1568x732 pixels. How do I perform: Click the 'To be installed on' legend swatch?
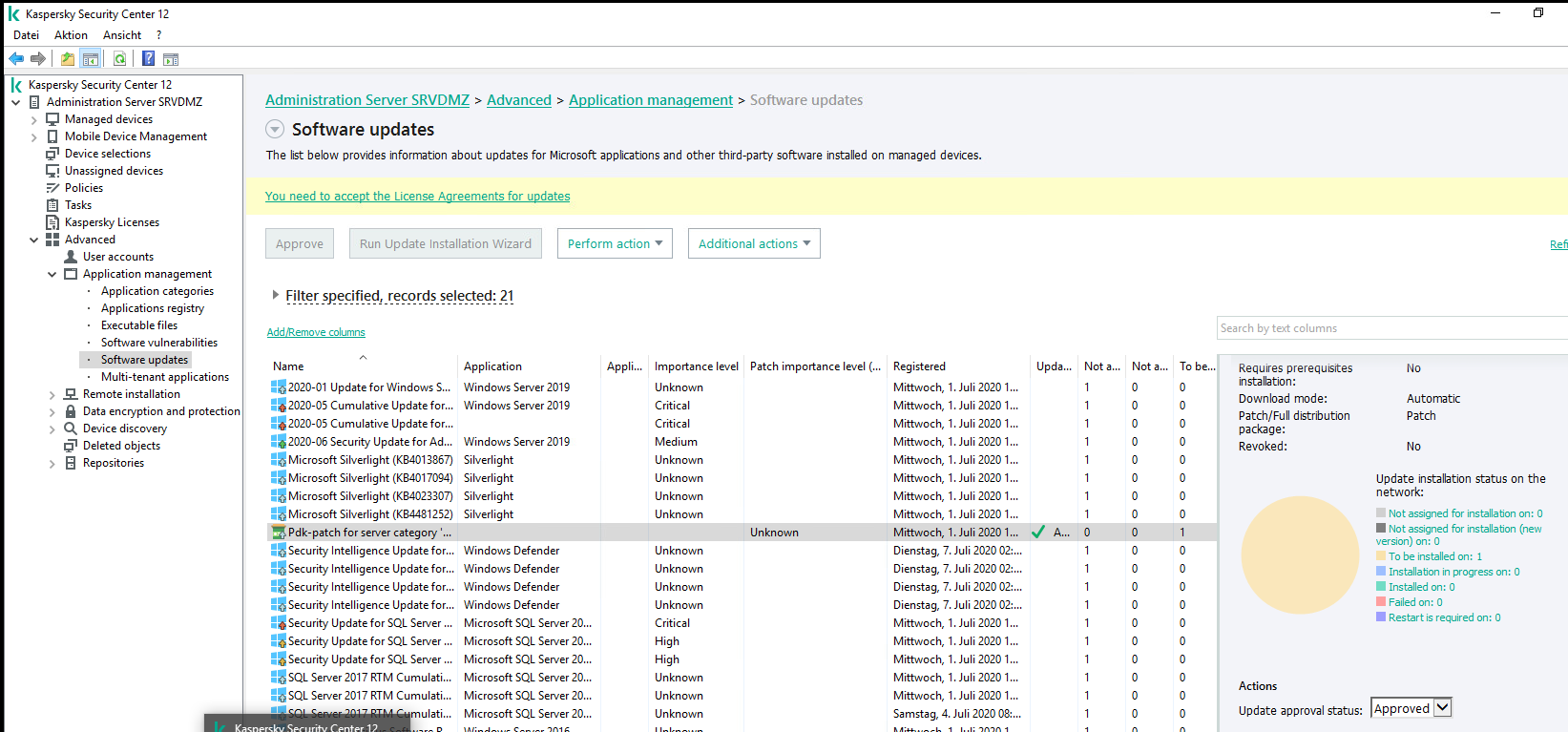1381,556
